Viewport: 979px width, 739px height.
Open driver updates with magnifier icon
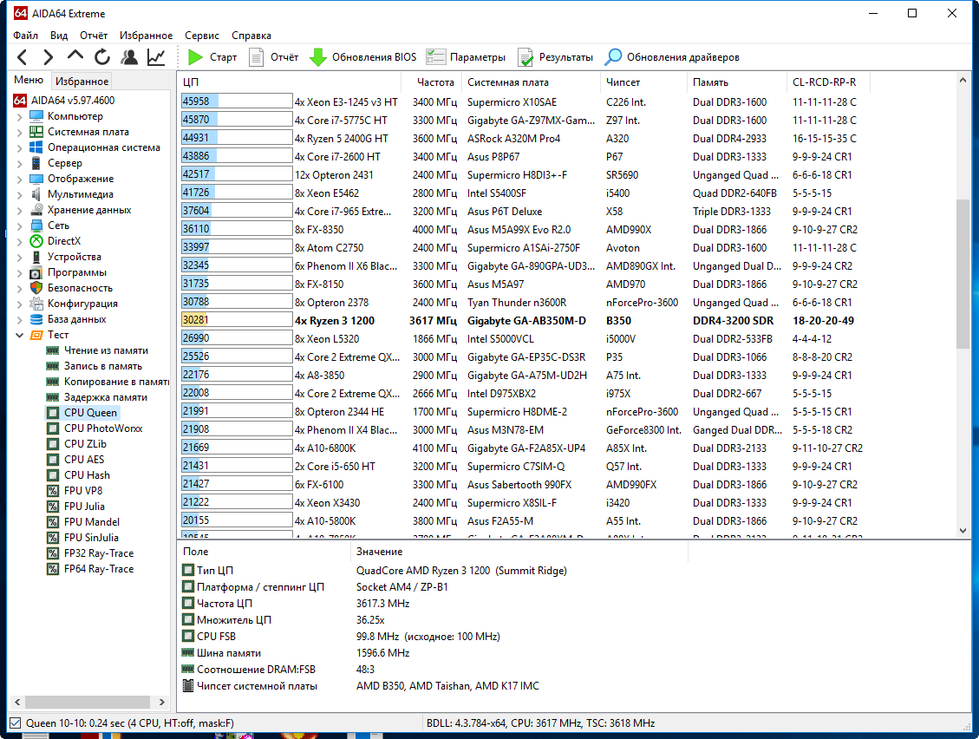click(x=672, y=57)
